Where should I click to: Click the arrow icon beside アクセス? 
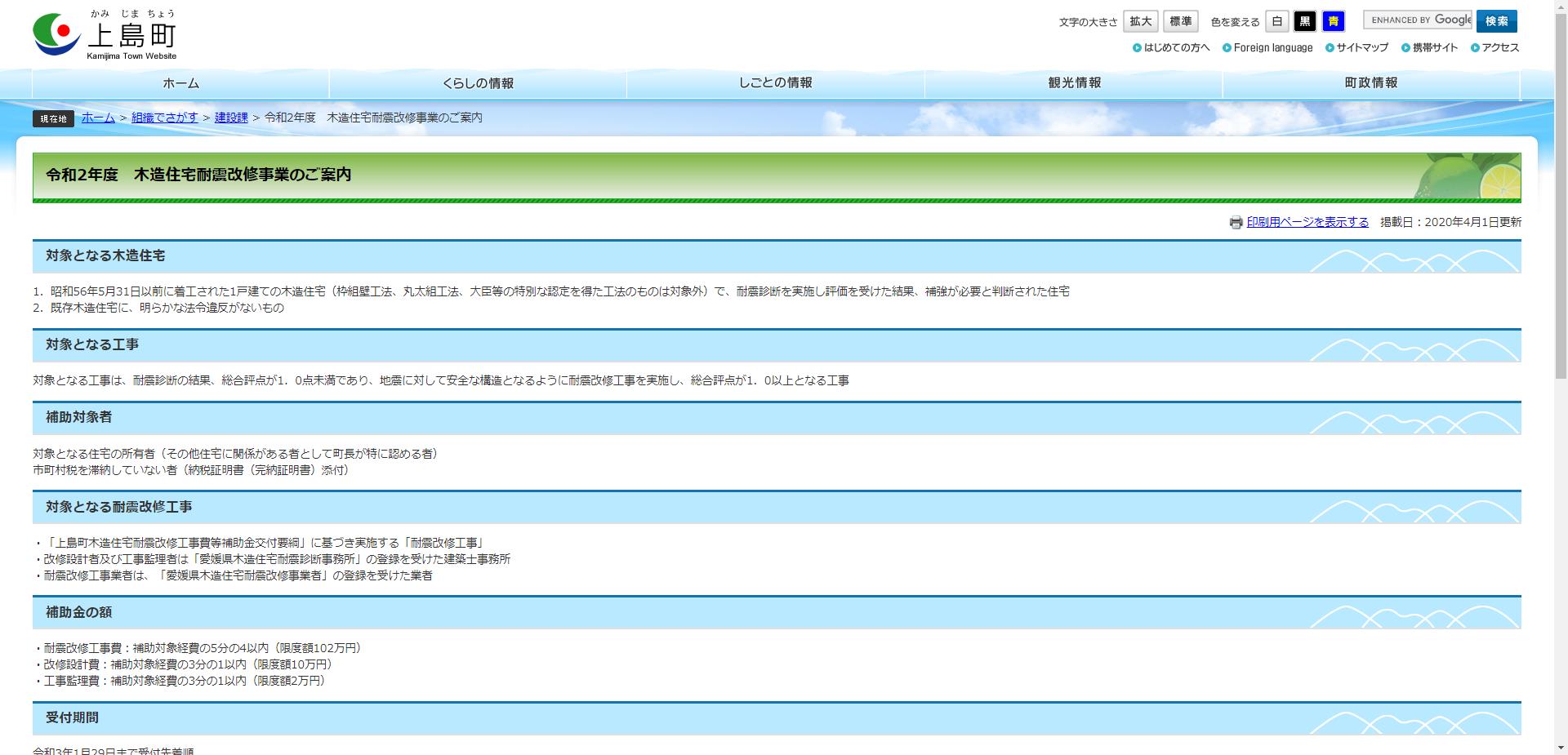tap(1473, 48)
